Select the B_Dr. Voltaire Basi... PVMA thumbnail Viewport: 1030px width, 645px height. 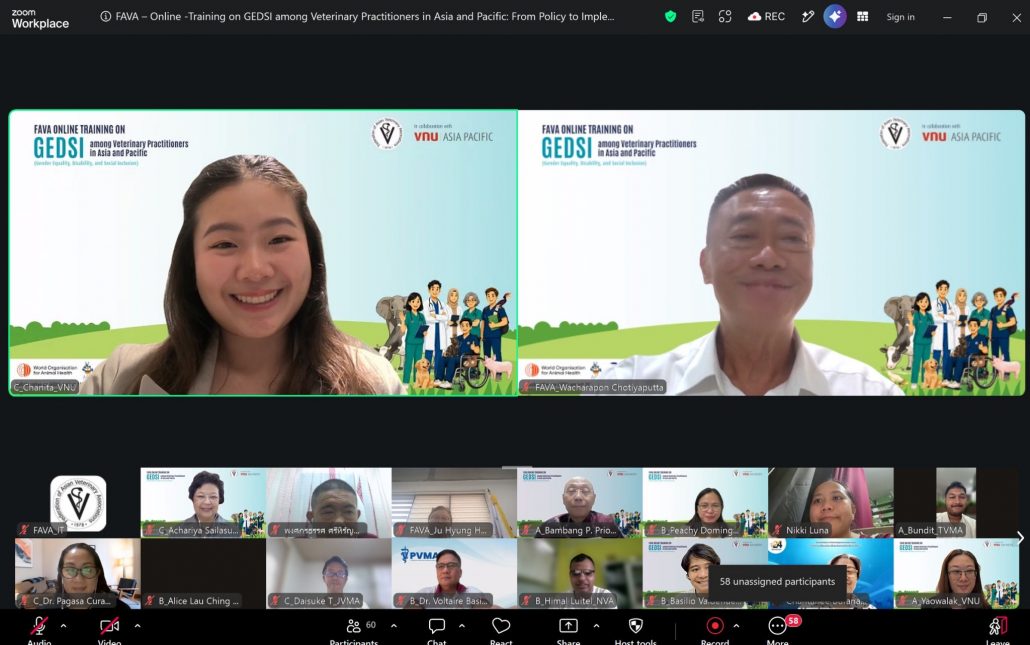pos(455,573)
